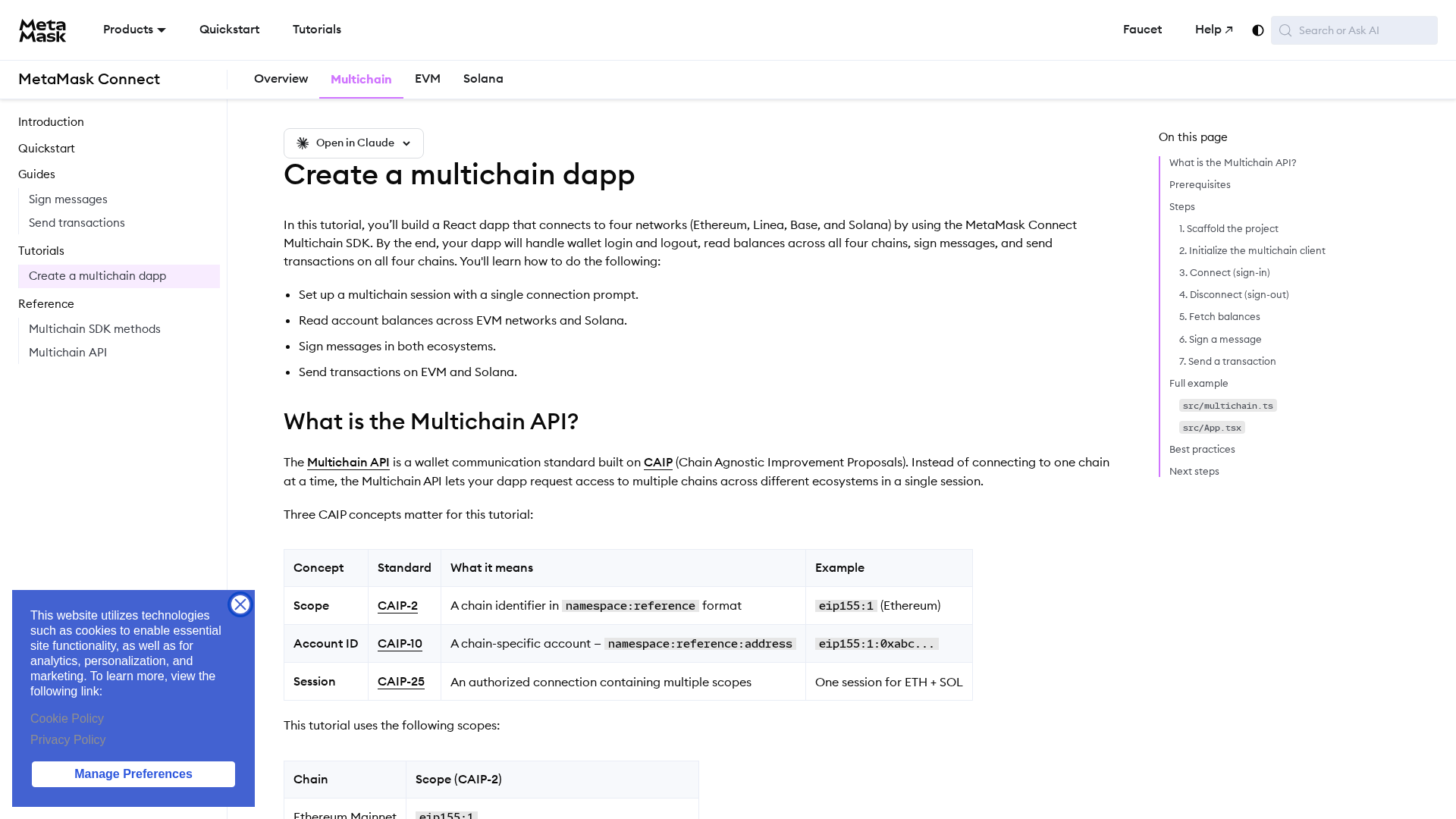Select Tutorials section in the sidebar
Viewport: 1456px width, 819px height.
(41, 251)
